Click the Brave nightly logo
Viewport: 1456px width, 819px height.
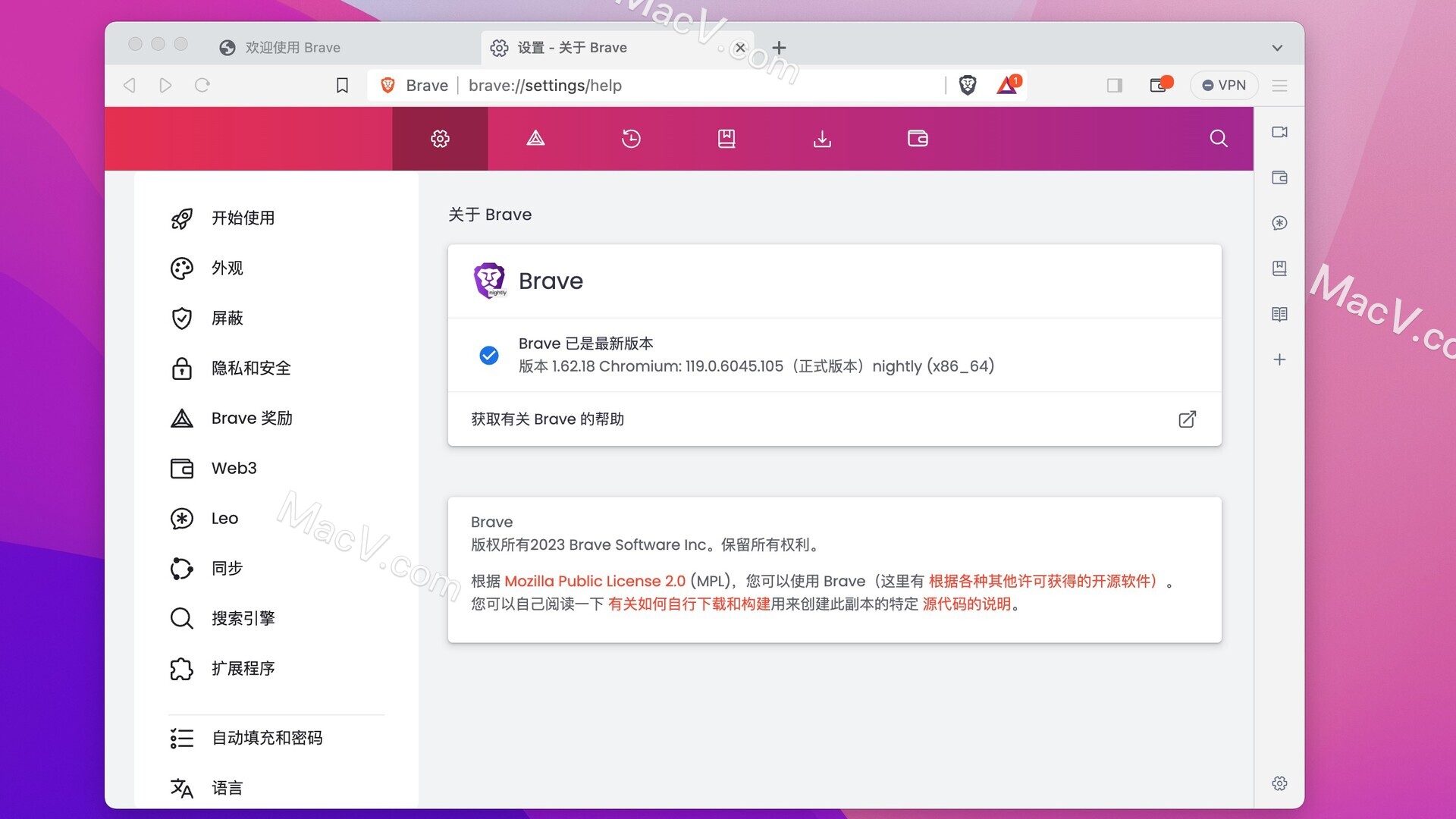(490, 281)
